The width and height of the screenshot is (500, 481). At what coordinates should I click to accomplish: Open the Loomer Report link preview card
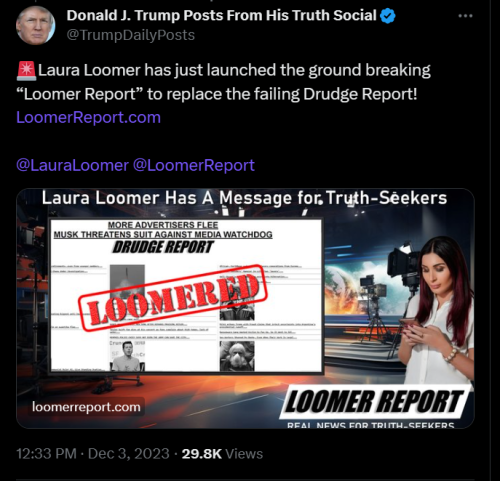[x=245, y=309]
